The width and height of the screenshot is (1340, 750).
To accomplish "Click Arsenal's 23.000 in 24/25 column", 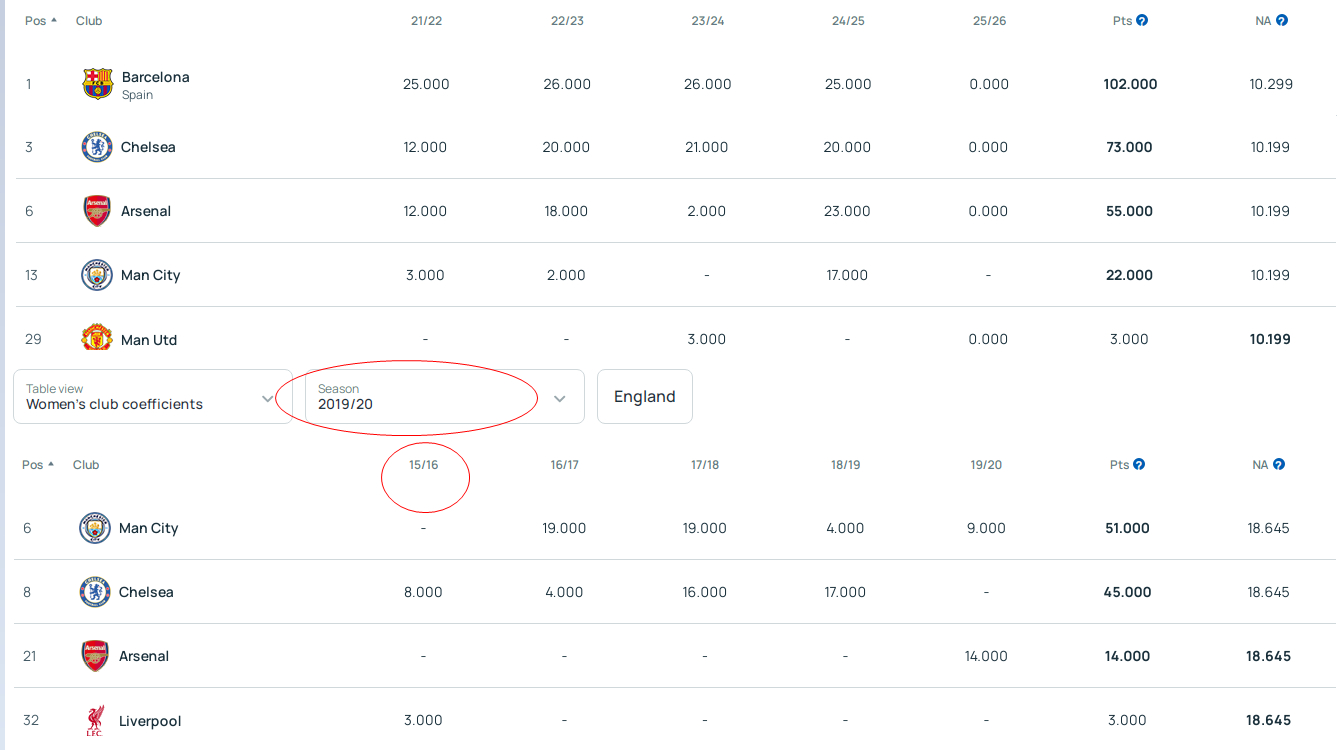I will [848, 211].
